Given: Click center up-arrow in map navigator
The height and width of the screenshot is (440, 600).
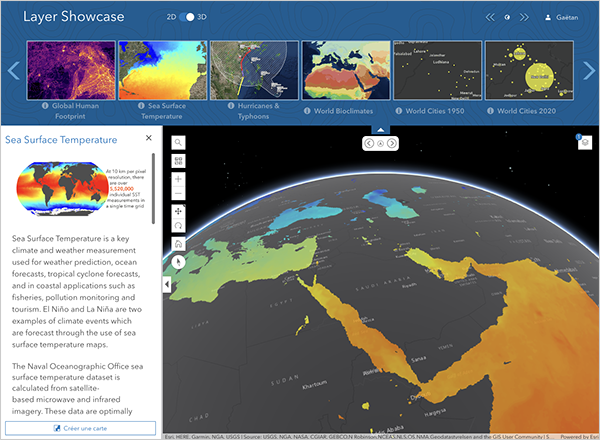Looking at the screenshot, I should (x=380, y=143).
